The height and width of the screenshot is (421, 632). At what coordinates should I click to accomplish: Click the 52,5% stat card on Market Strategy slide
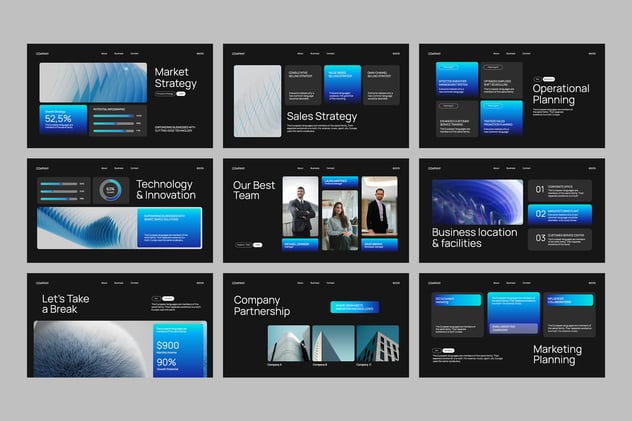[62, 119]
